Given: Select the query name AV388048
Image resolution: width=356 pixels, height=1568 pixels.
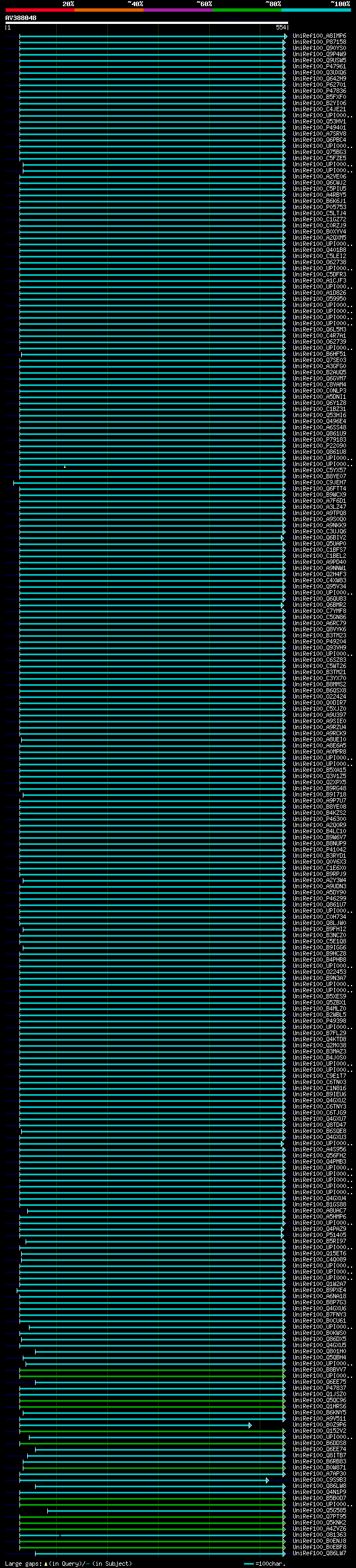Looking at the screenshot, I should coord(21,18).
